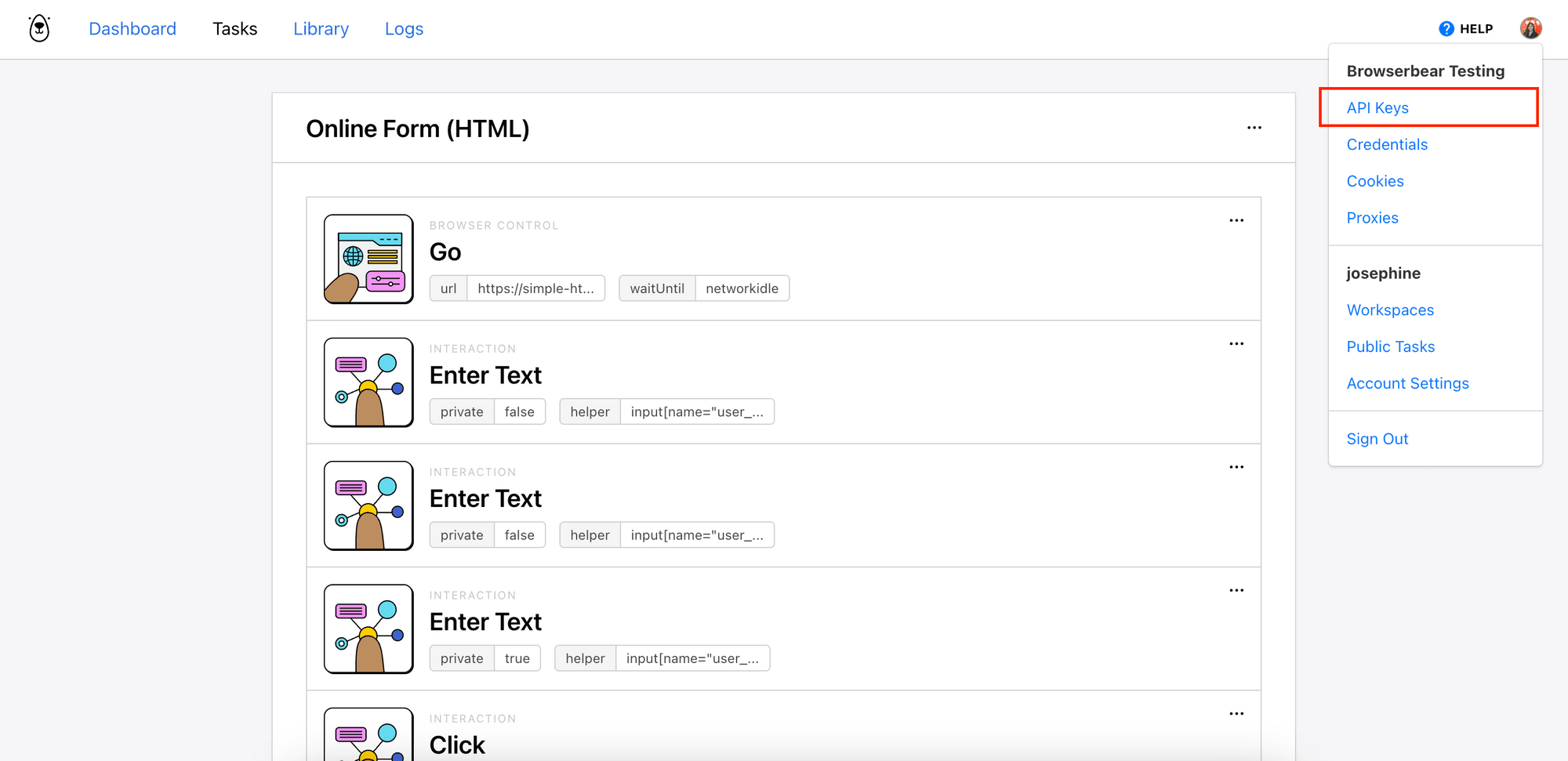The height and width of the screenshot is (761, 1568).
Task: Open the Logs section
Action: coord(404,28)
